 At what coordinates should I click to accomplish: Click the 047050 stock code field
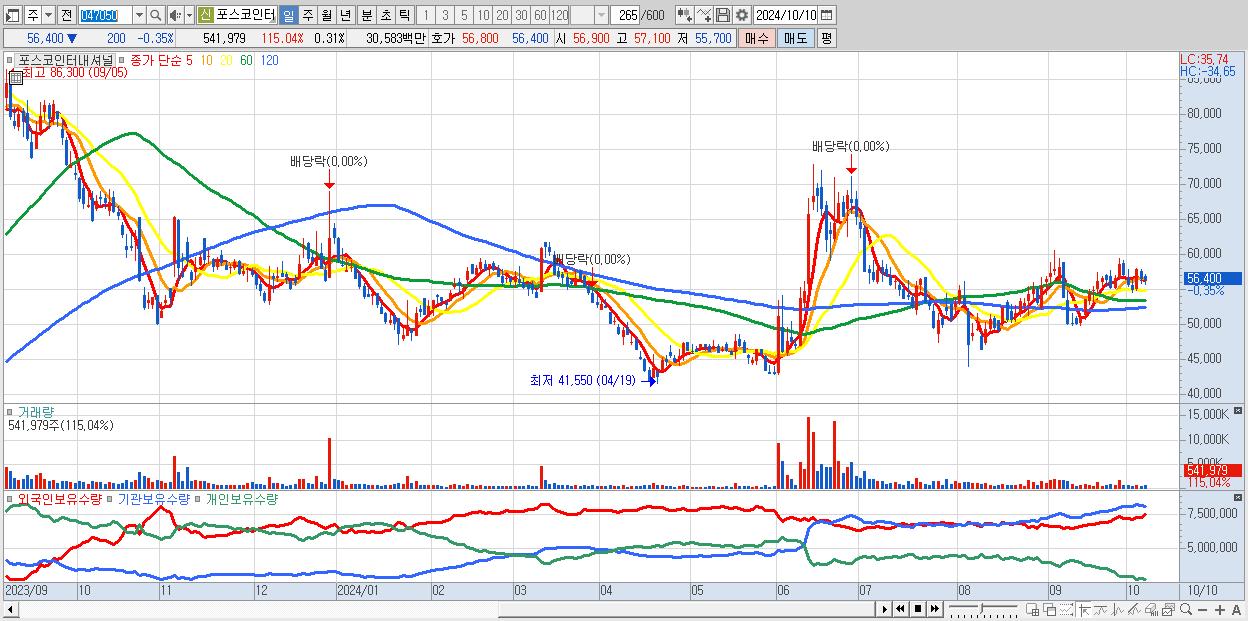click(x=105, y=15)
